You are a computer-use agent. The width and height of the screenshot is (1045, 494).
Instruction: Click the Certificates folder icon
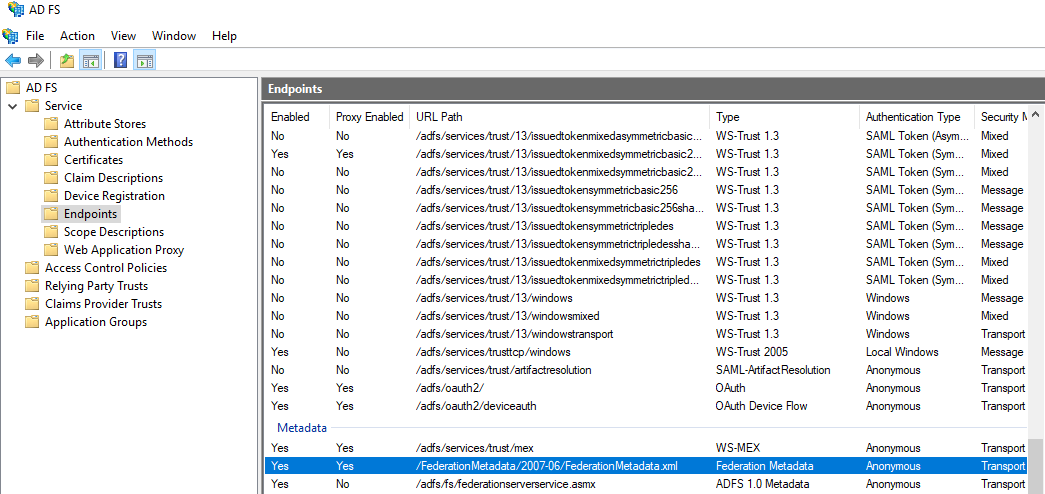(51, 159)
